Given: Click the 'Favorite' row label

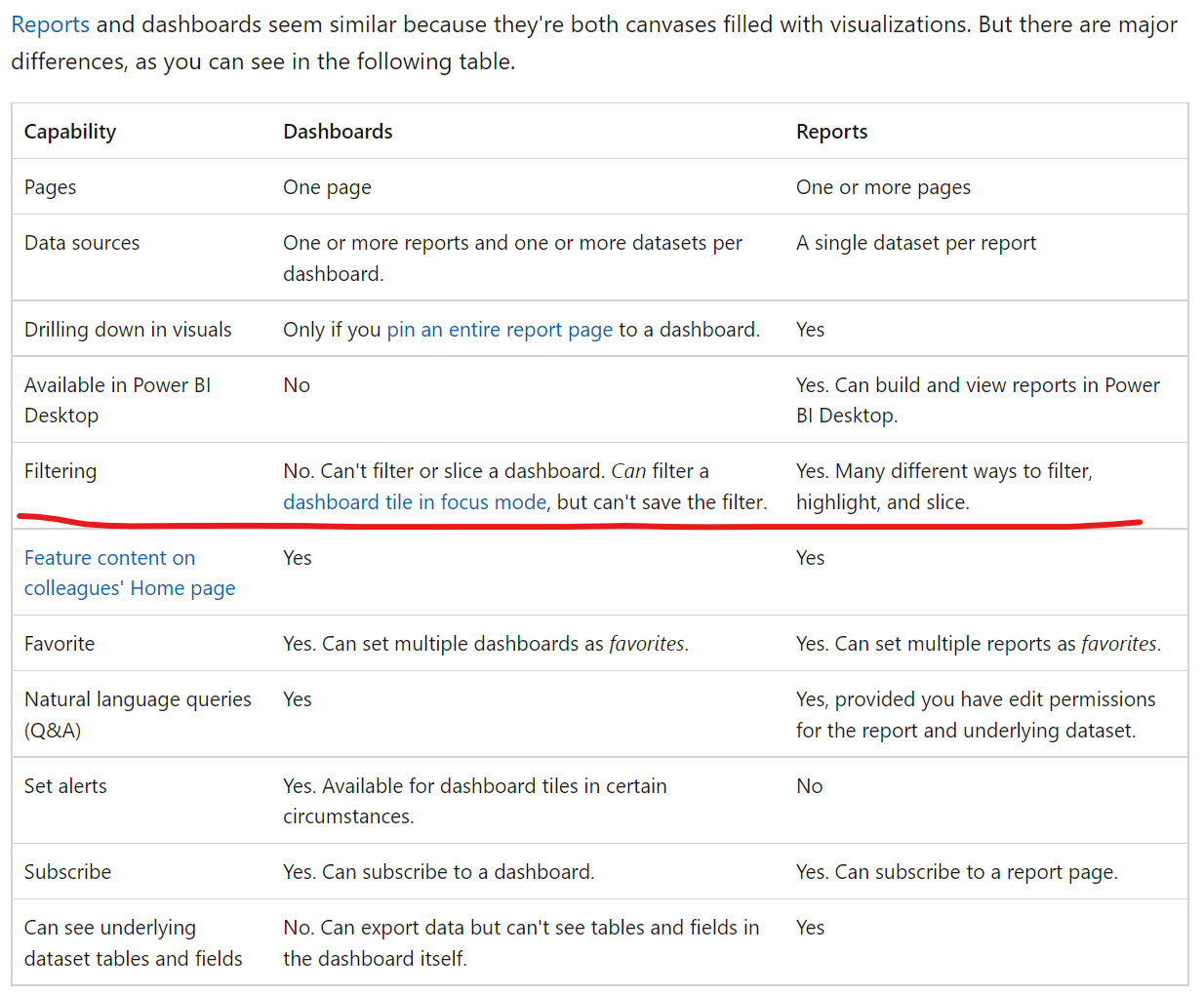Looking at the screenshot, I should (x=60, y=644).
